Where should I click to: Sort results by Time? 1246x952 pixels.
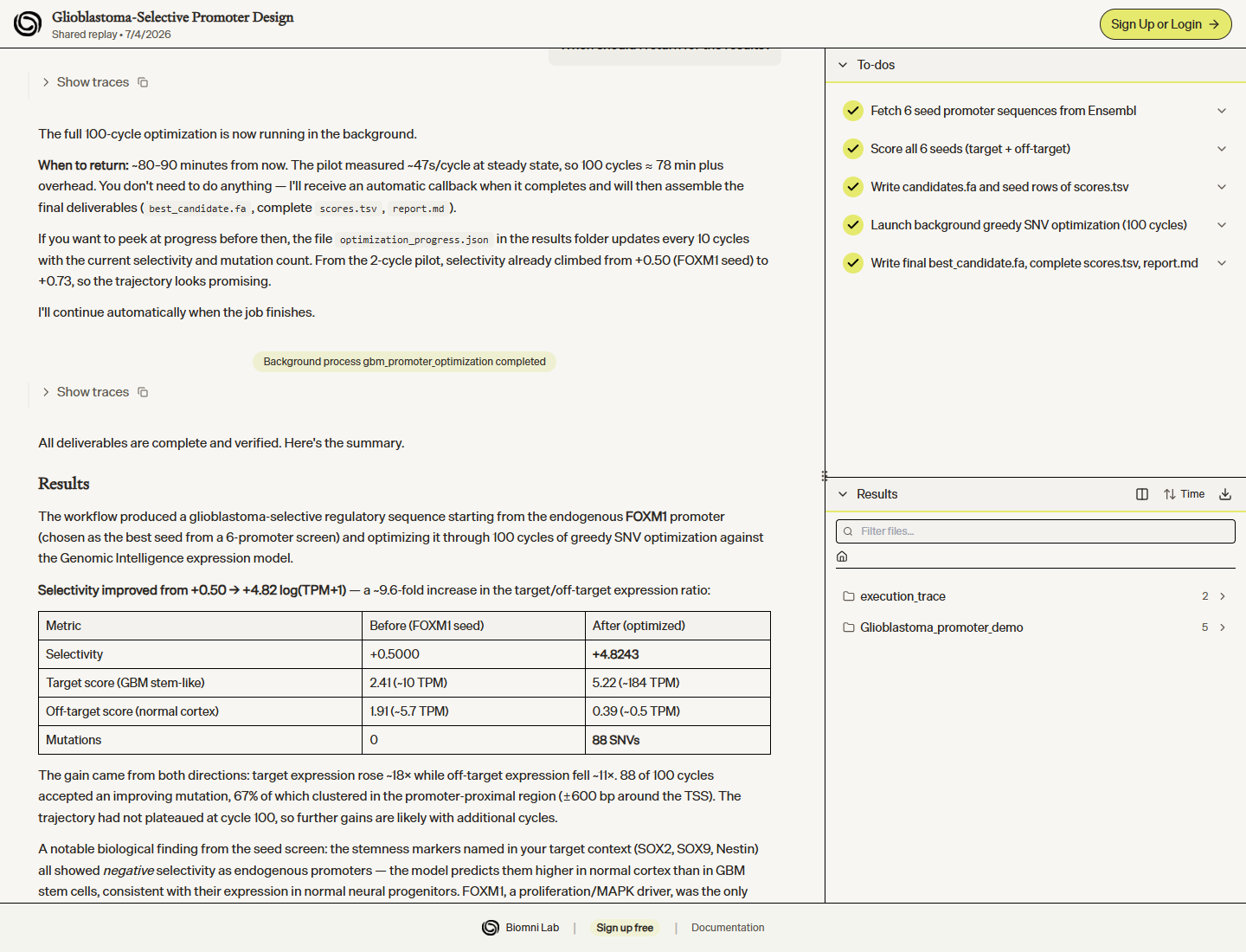[1184, 494]
